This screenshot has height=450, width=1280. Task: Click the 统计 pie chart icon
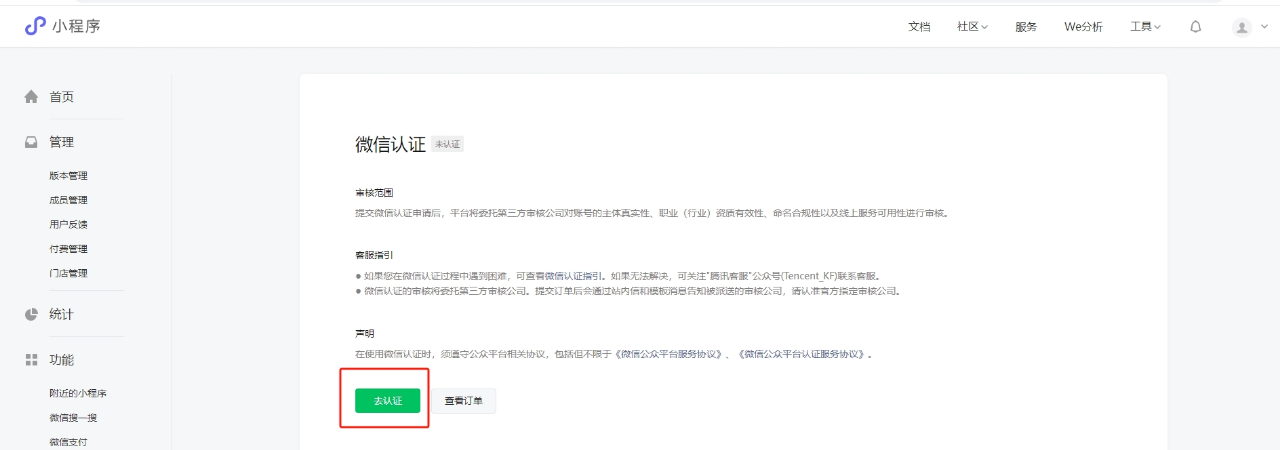tap(31, 314)
